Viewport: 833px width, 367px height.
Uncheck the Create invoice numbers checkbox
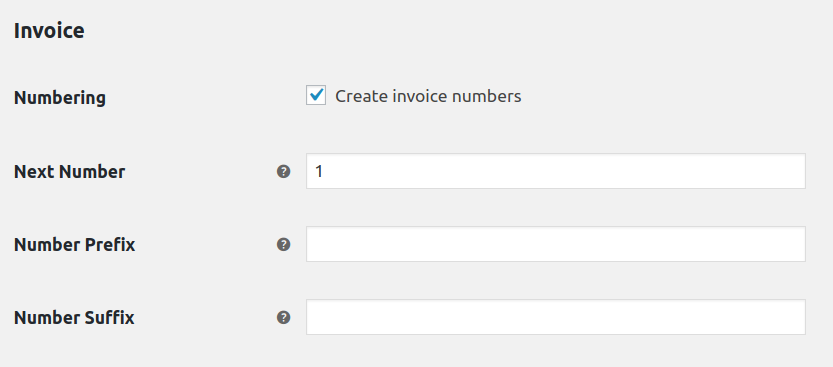pos(316,96)
